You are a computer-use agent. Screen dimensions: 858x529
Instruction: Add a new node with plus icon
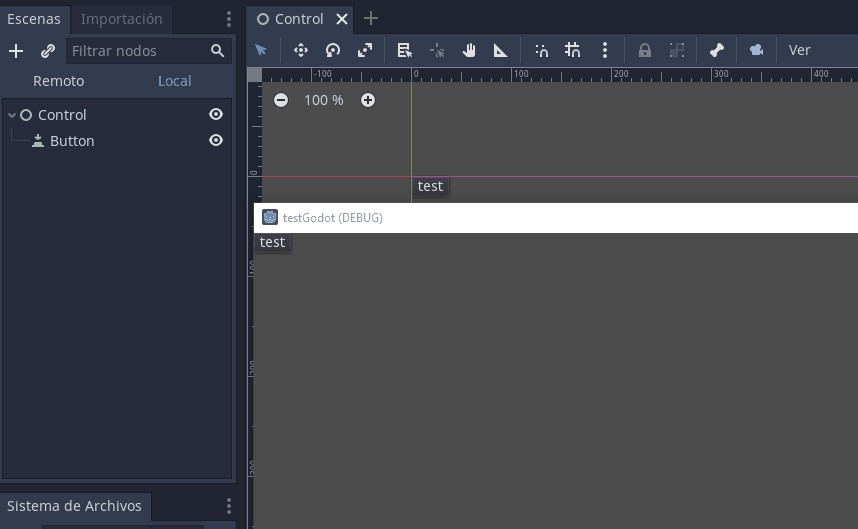(16, 51)
